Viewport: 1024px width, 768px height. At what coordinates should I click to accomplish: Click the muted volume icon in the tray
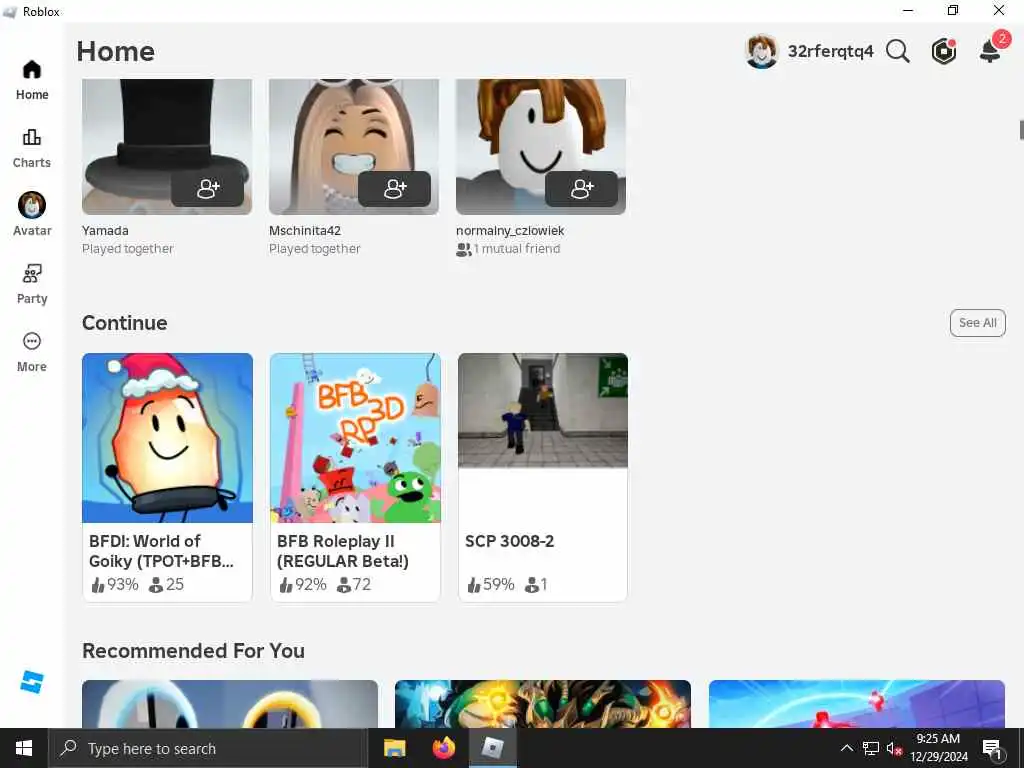(x=894, y=749)
